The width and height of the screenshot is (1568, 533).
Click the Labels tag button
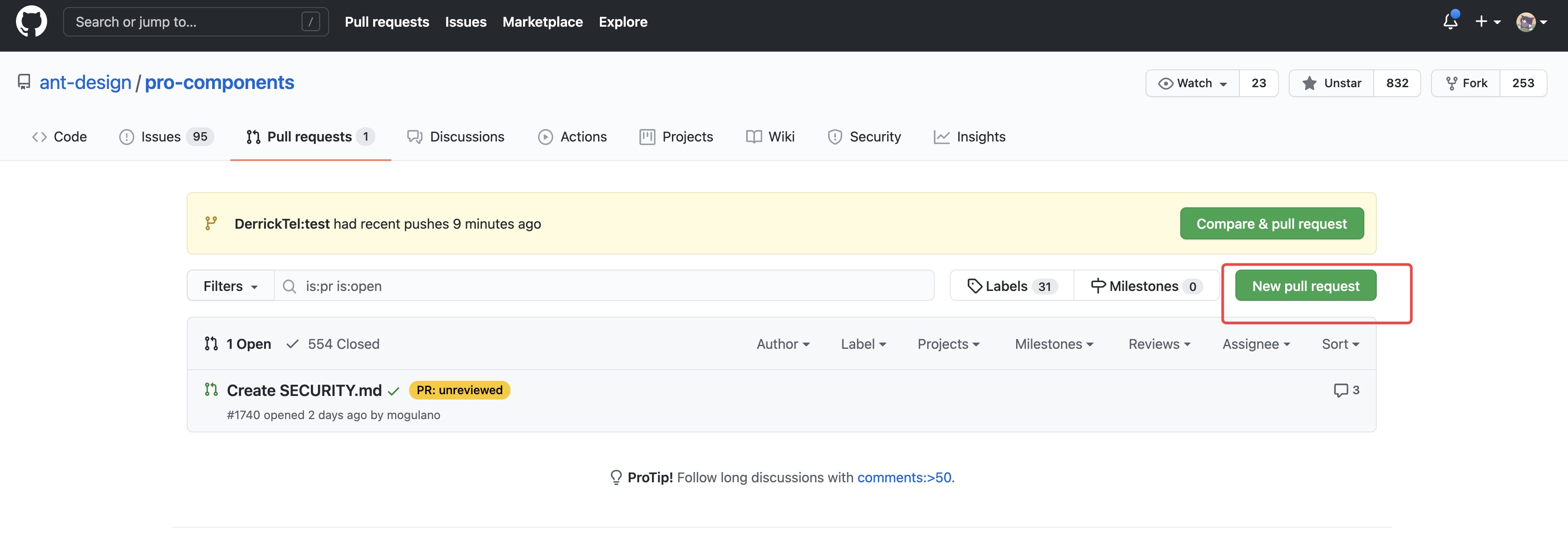tap(1012, 286)
